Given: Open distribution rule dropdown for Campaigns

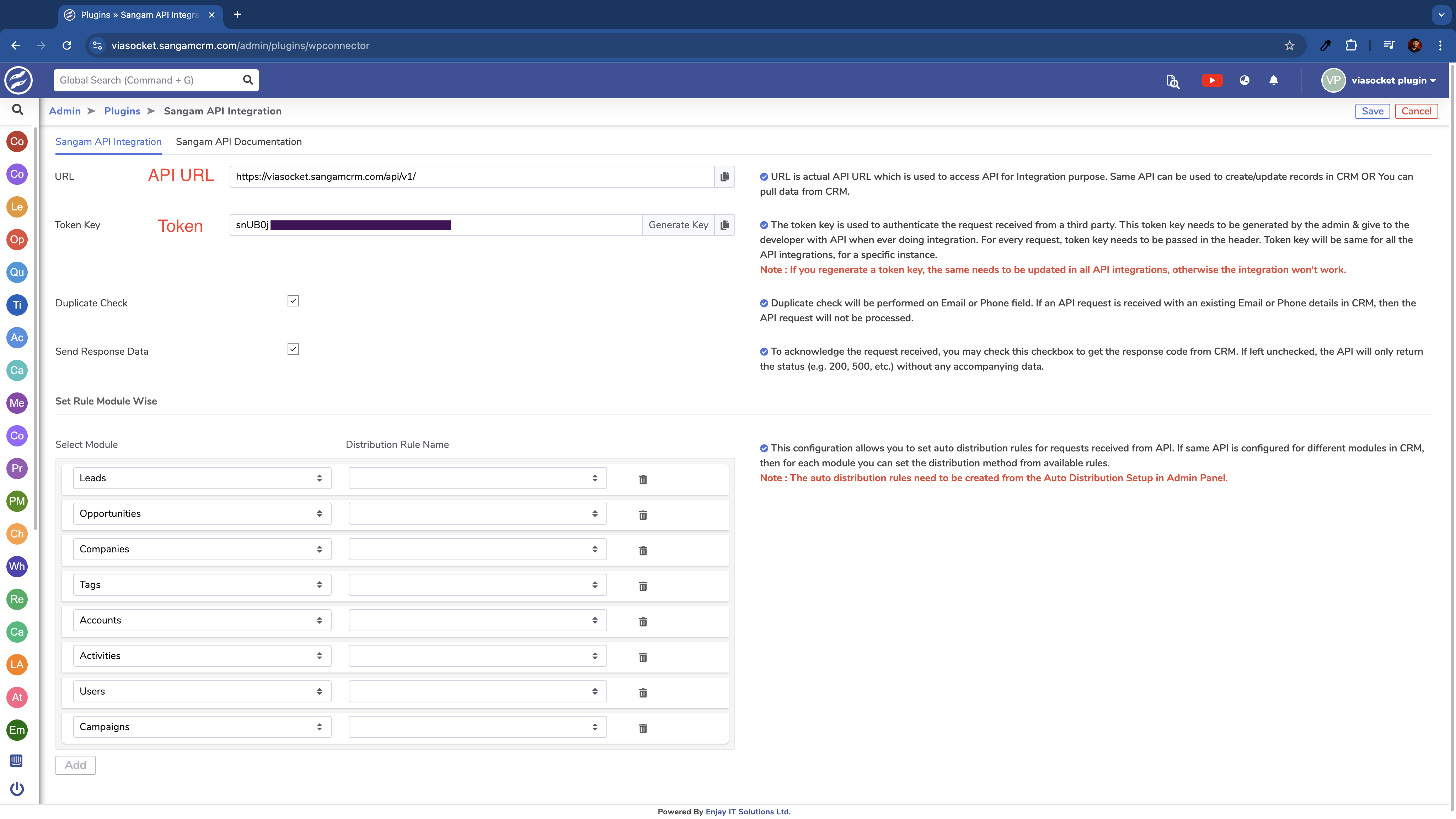Looking at the screenshot, I should pos(478,727).
